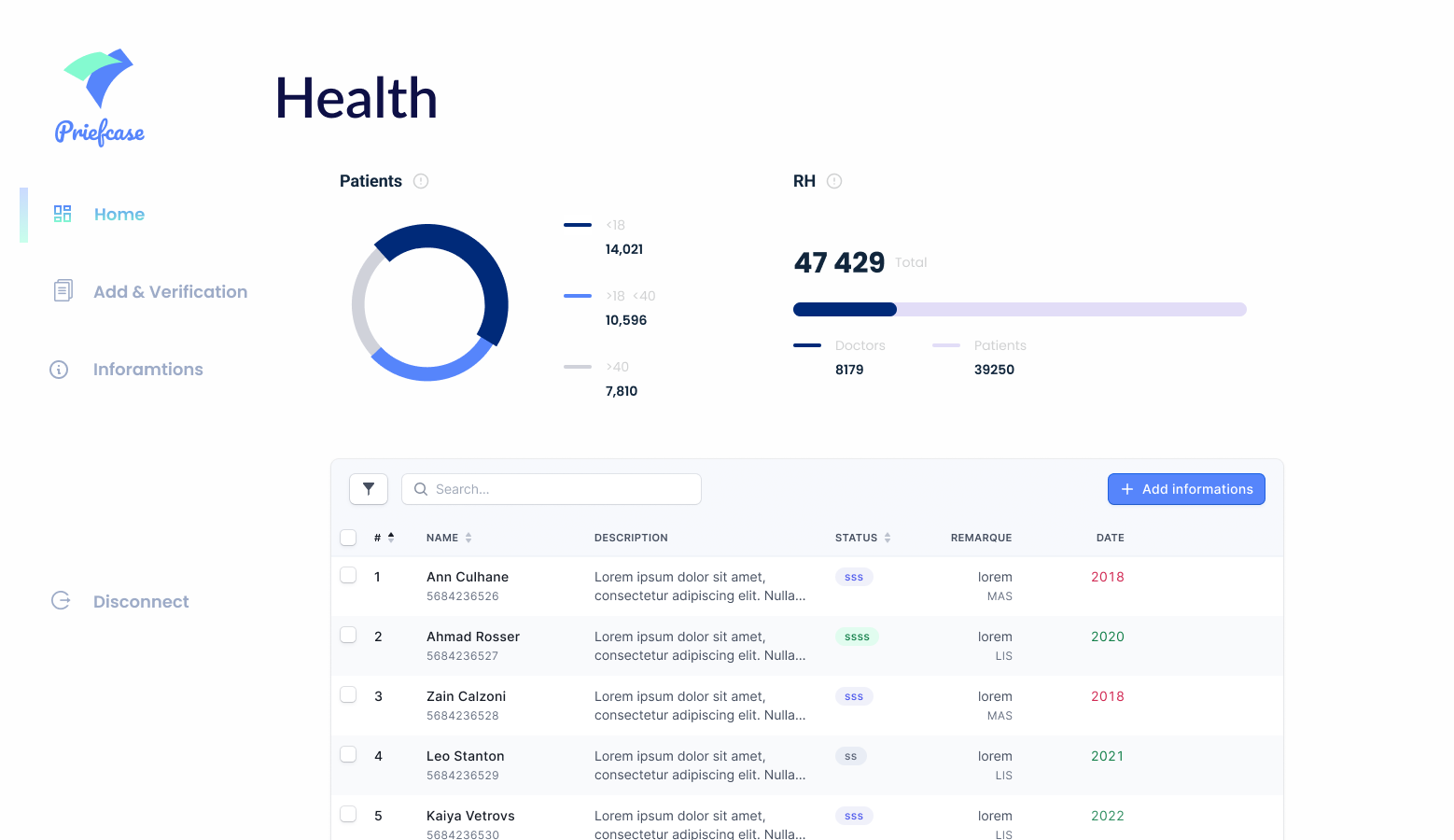Click the 14,021 patients value

click(x=624, y=249)
